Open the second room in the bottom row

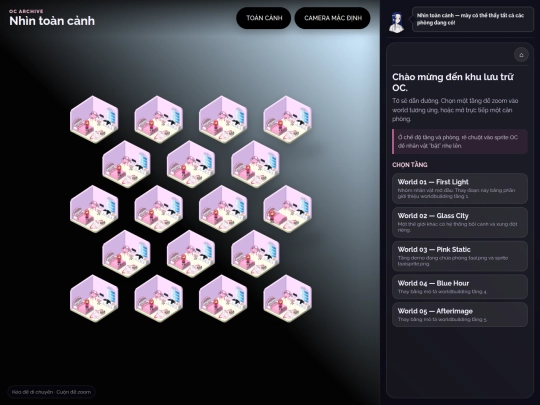pos(158,299)
